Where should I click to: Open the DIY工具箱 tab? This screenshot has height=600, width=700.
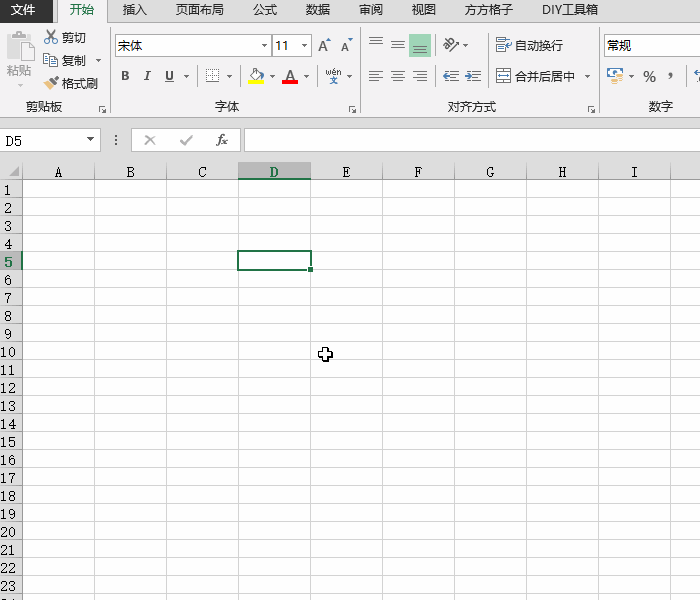(x=570, y=10)
